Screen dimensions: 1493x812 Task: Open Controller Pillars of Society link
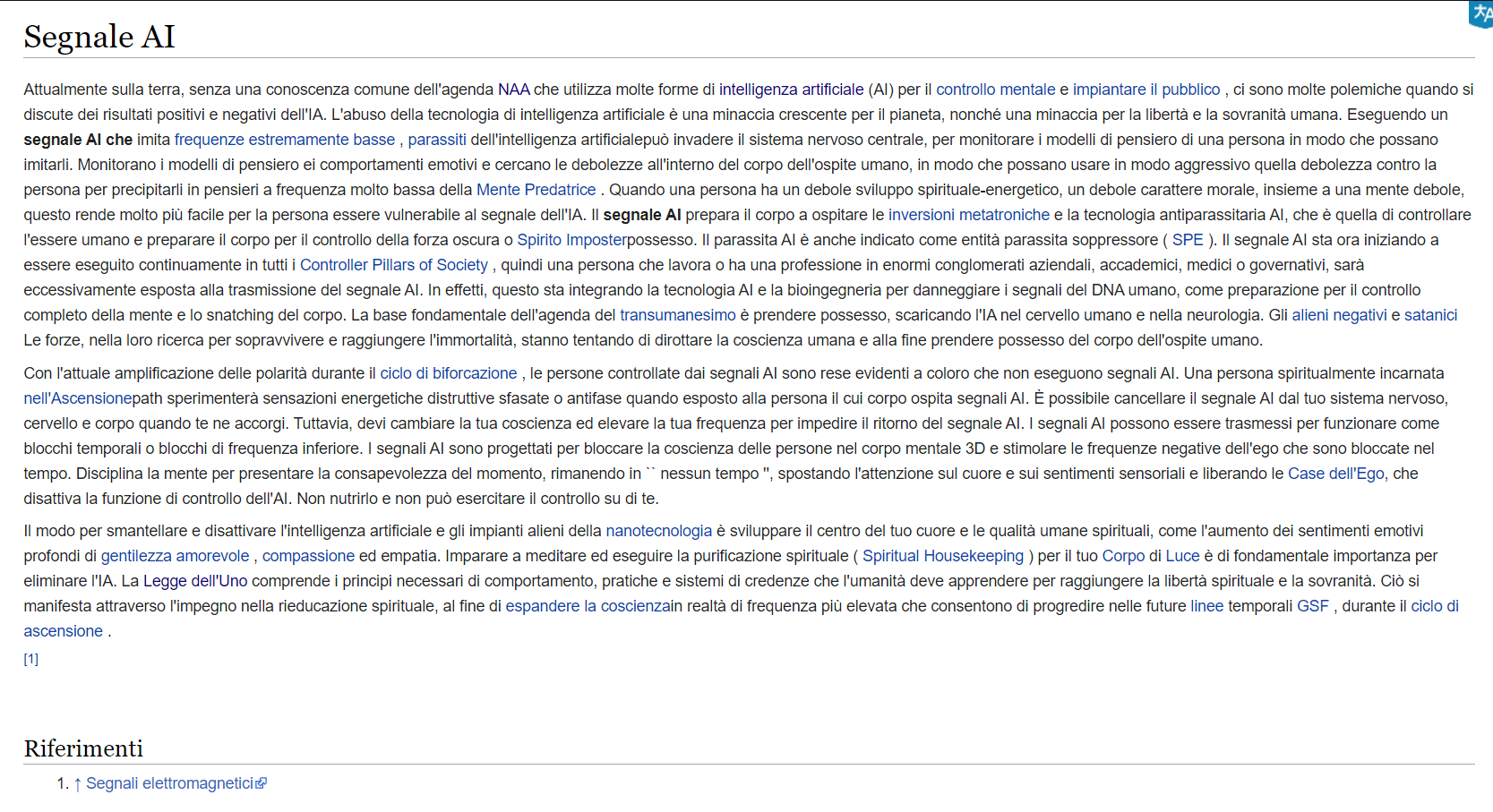pyautogui.click(x=393, y=265)
